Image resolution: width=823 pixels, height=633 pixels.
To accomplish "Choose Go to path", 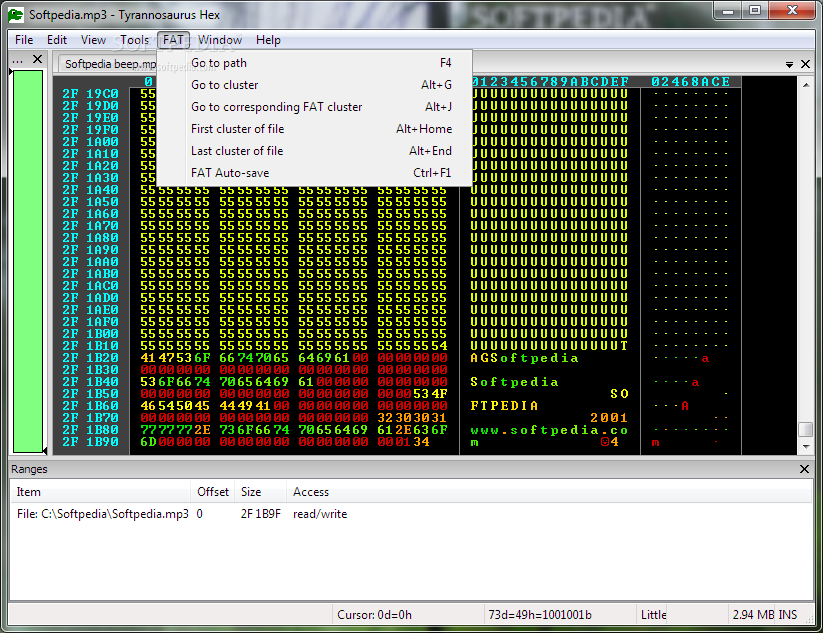I will click(x=314, y=63).
